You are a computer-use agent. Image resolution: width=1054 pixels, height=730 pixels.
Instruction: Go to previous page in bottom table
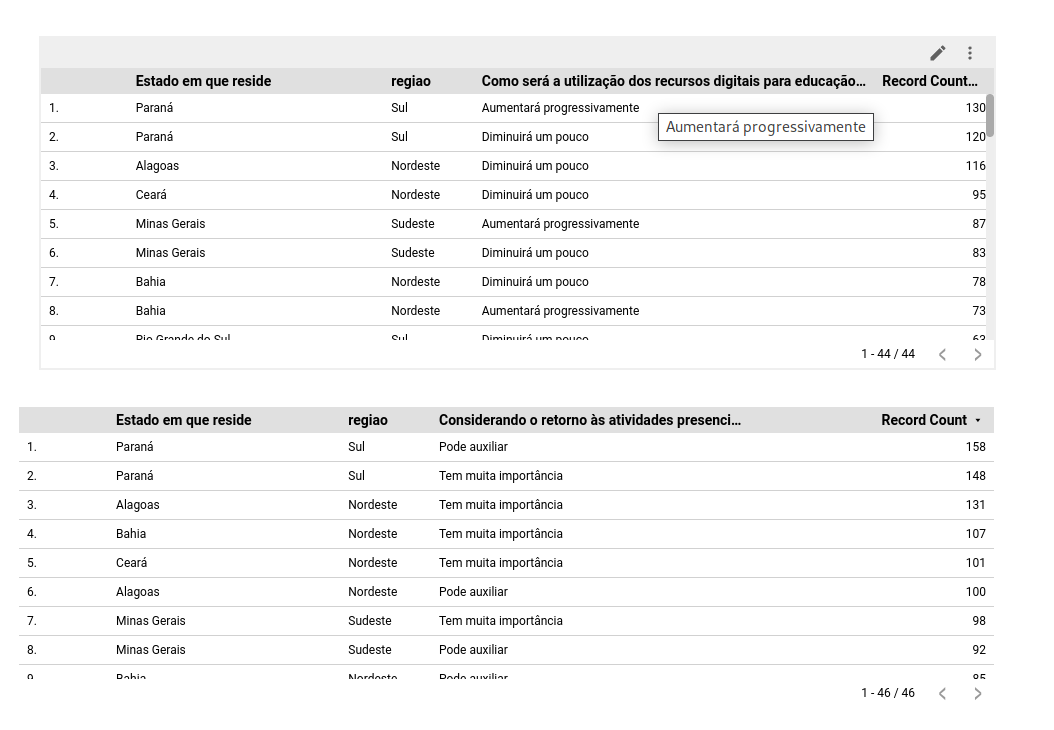[x=942, y=693]
